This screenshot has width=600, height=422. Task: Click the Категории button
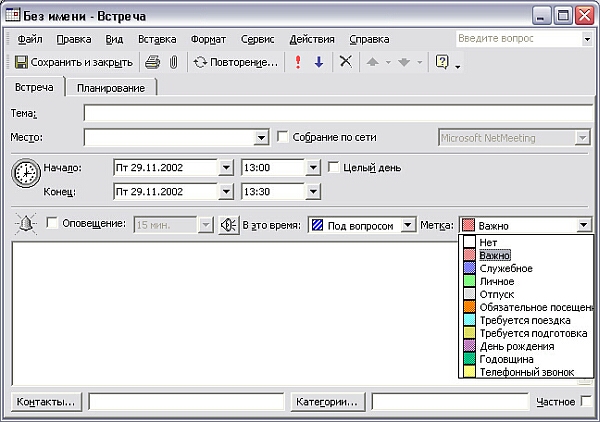tap(327, 402)
